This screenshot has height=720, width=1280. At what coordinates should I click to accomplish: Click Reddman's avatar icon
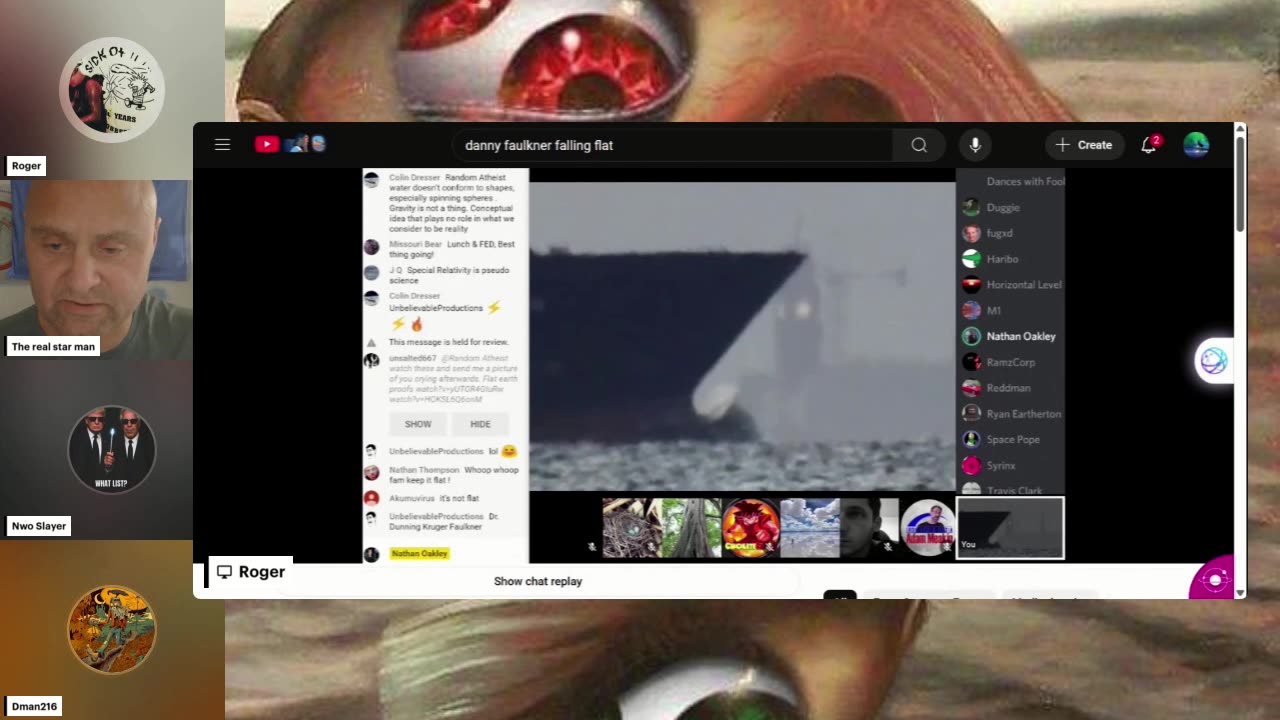click(971, 388)
